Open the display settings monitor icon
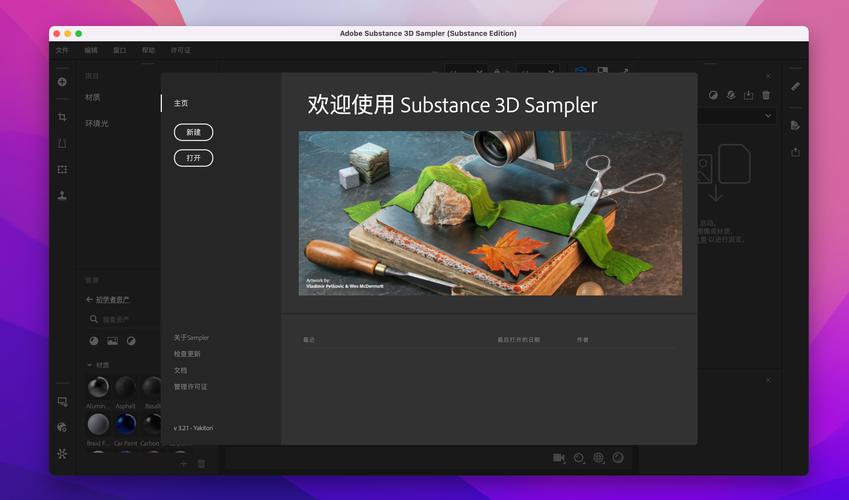This screenshot has height=500, width=849. pos(62,401)
